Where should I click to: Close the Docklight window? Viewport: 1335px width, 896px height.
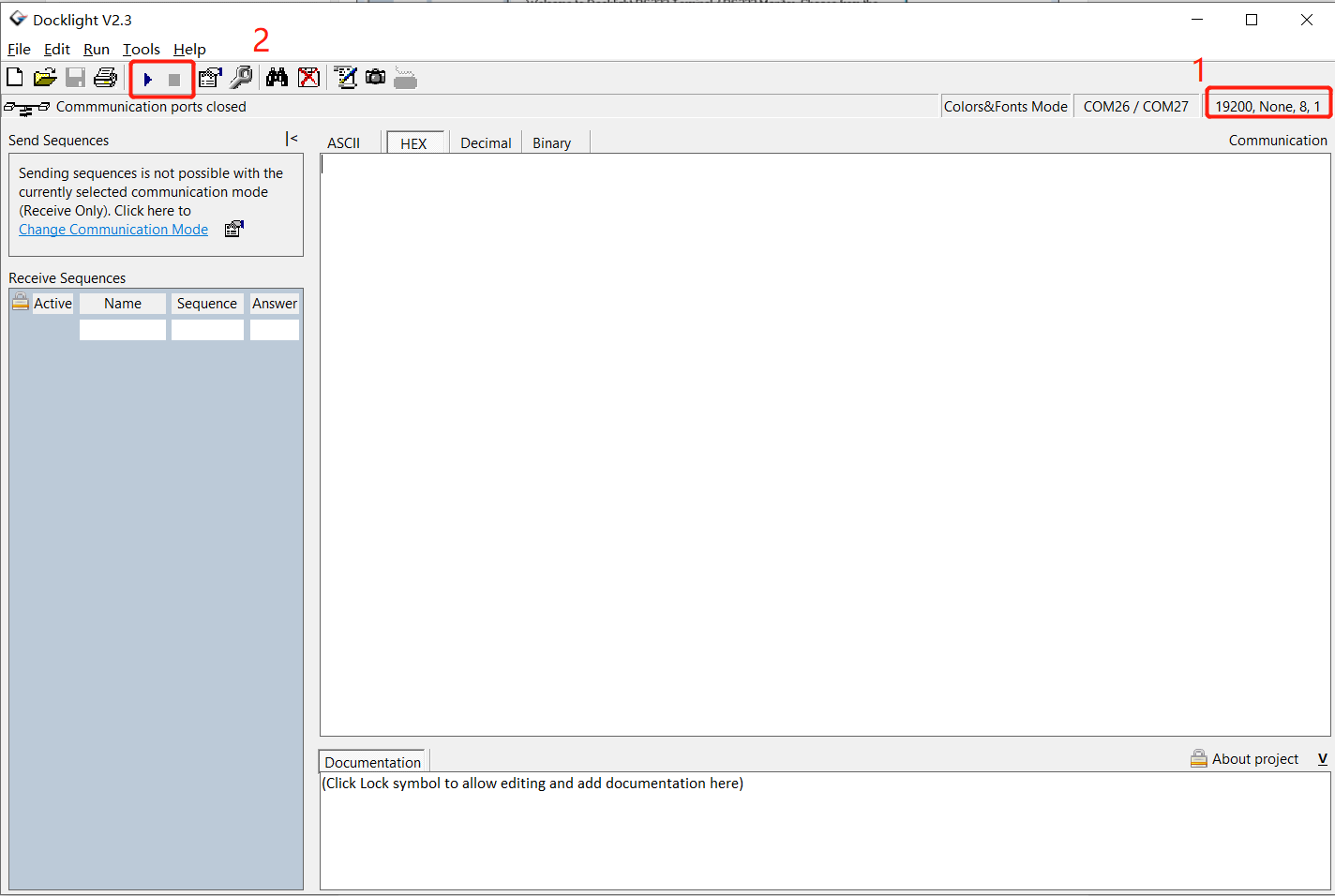[x=1307, y=20]
